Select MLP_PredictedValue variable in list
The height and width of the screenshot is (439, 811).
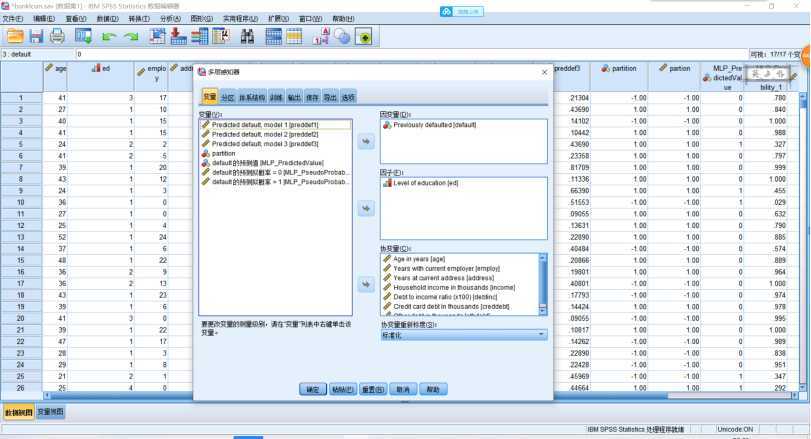(x=268, y=163)
